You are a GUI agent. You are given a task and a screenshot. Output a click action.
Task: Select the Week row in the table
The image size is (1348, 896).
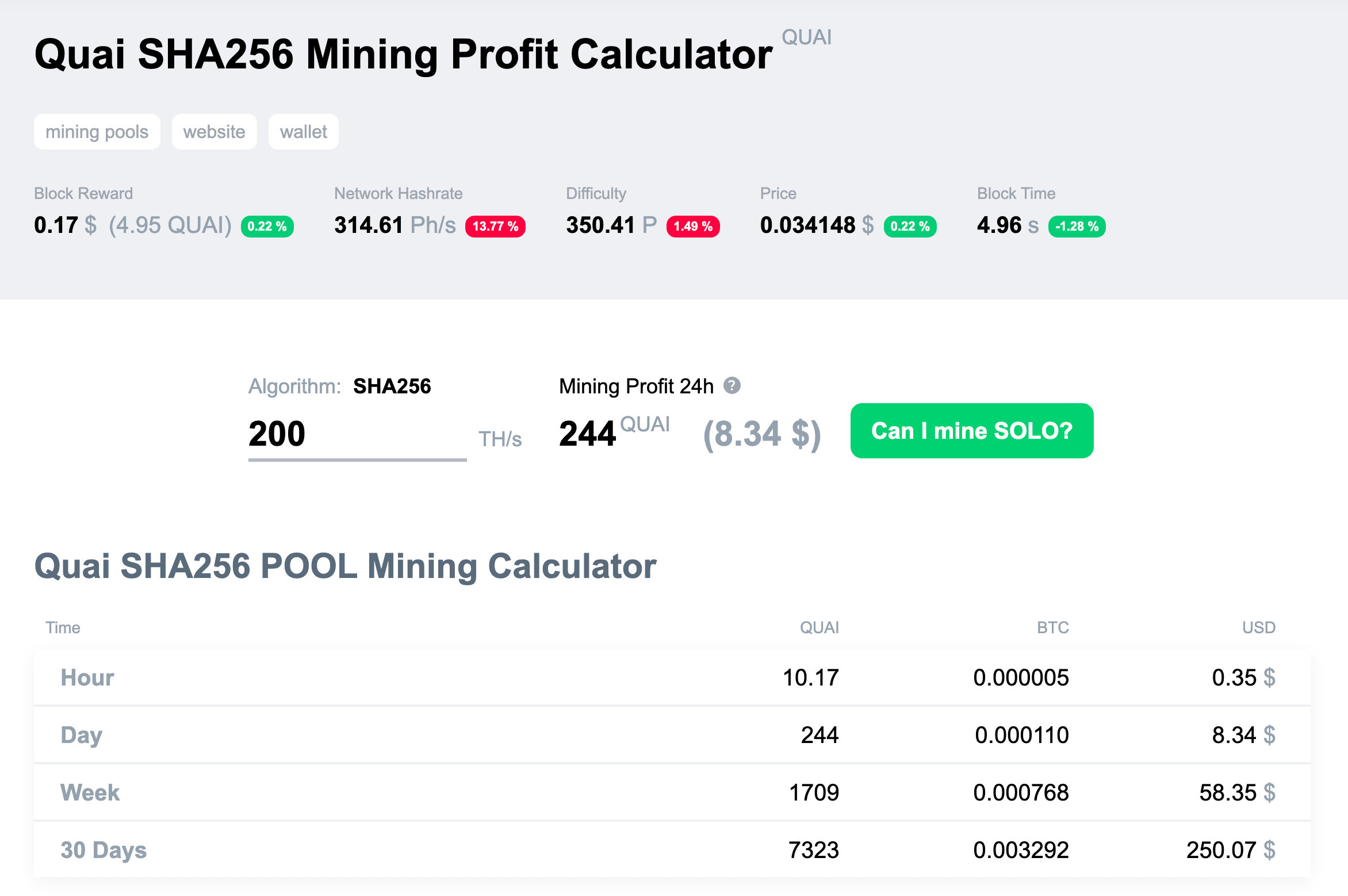[x=90, y=792]
